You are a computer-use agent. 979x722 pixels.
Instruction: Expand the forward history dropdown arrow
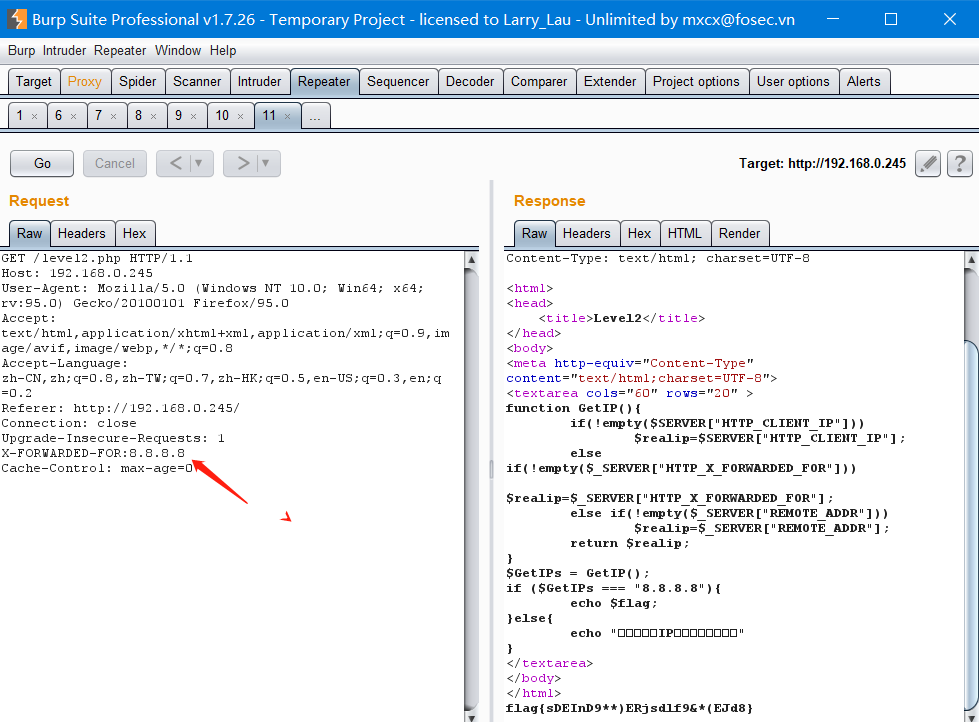(266, 164)
